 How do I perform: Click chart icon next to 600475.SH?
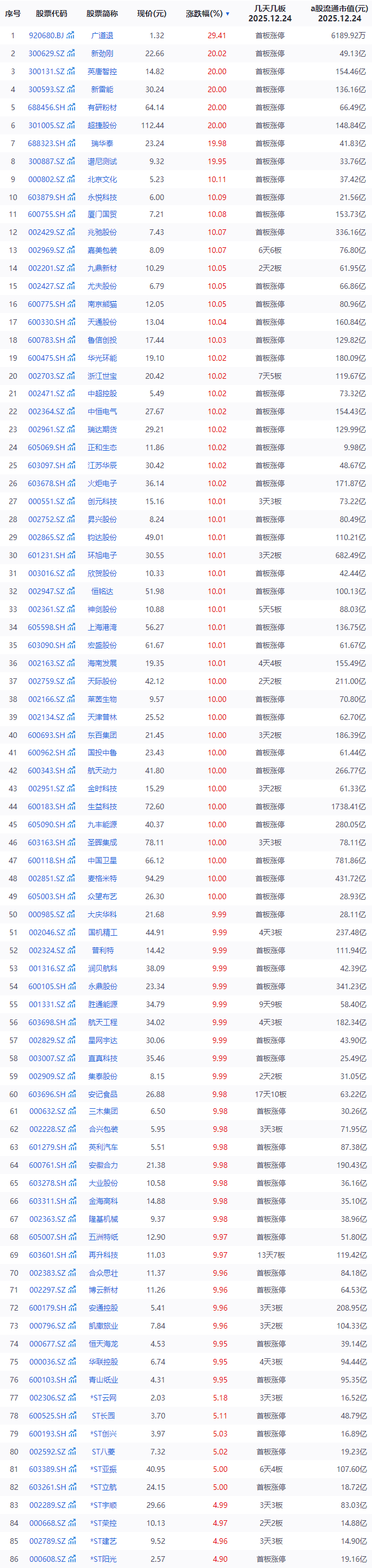click(72, 358)
